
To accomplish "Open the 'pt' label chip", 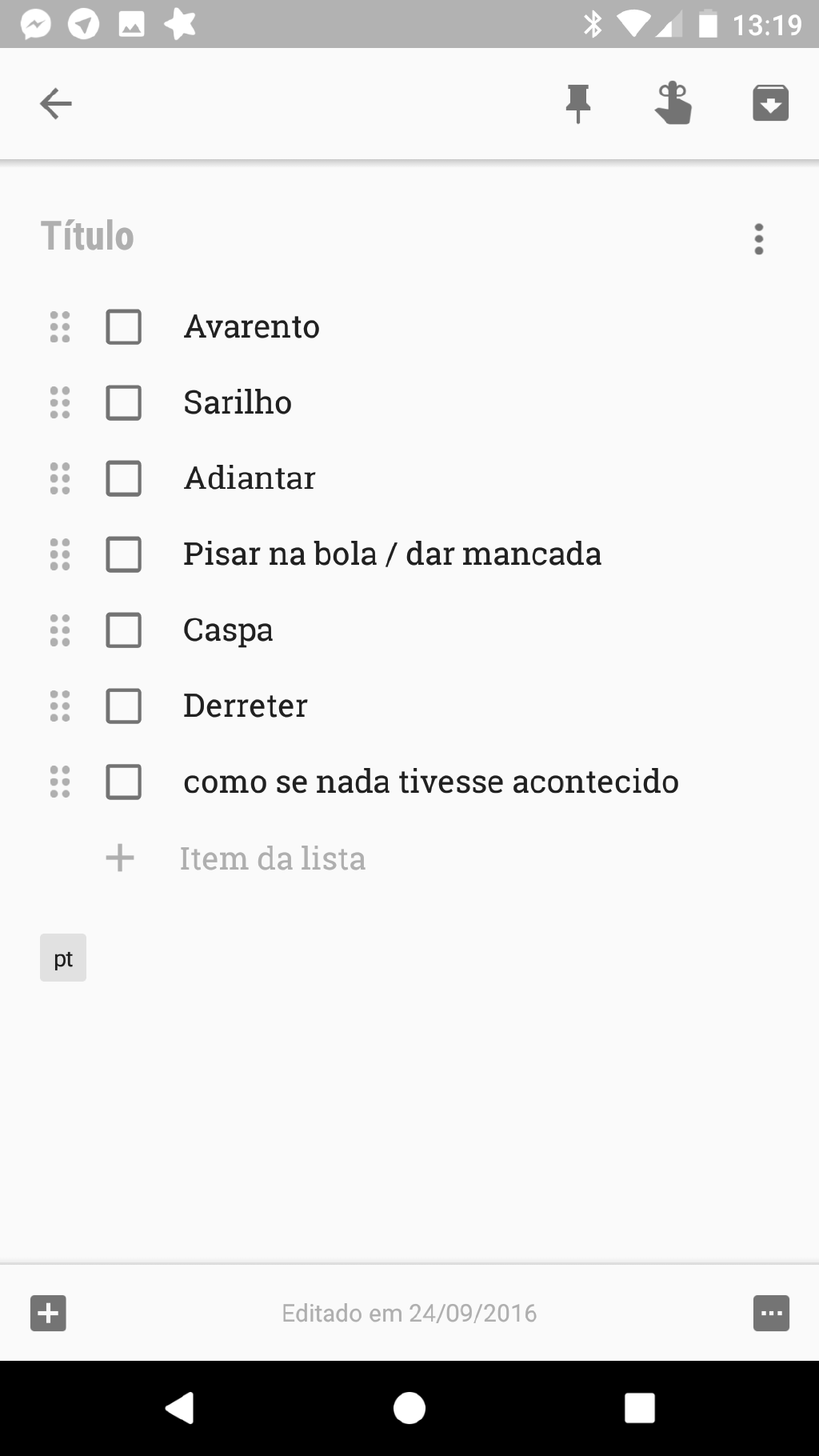I will click(63, 958).
